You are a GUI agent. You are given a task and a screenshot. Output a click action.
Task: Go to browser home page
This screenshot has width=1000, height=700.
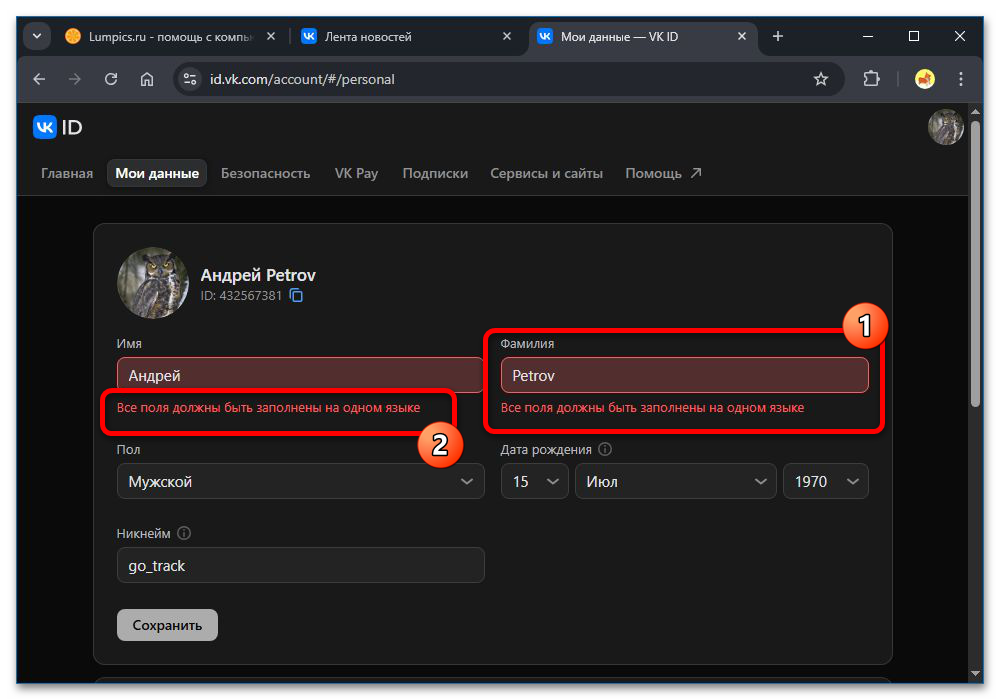[147, 79]
